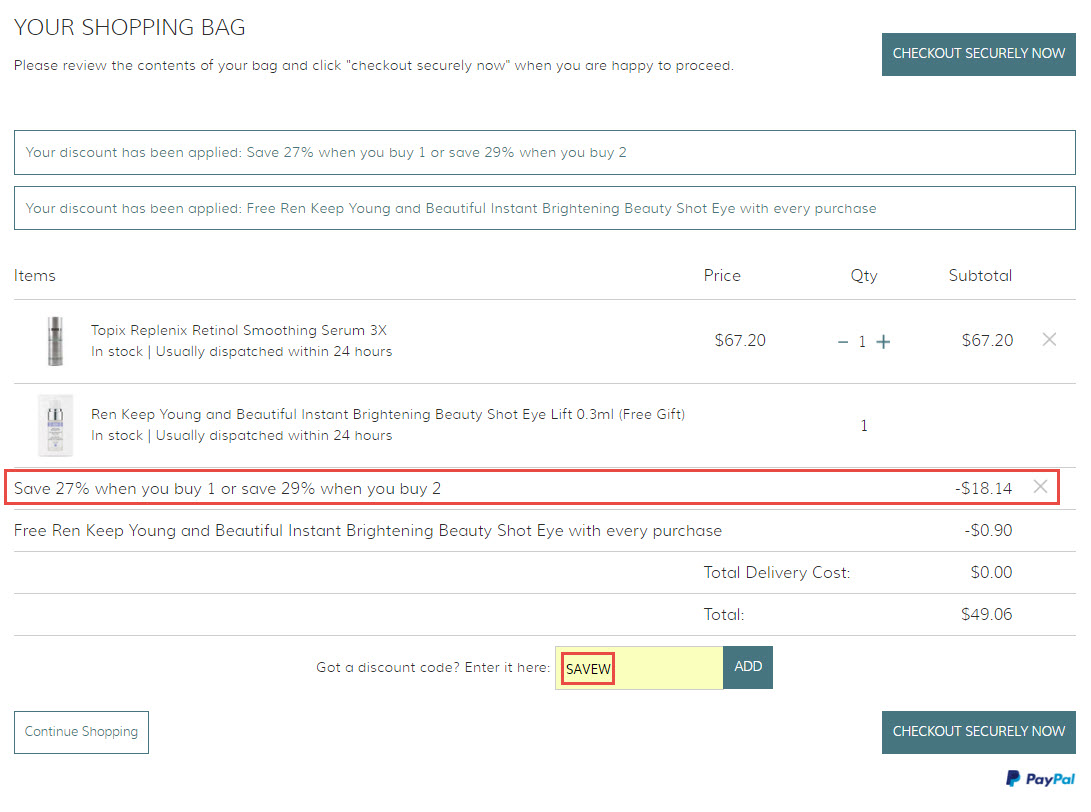Click the Total Delivery Cost label

point(777,573)
